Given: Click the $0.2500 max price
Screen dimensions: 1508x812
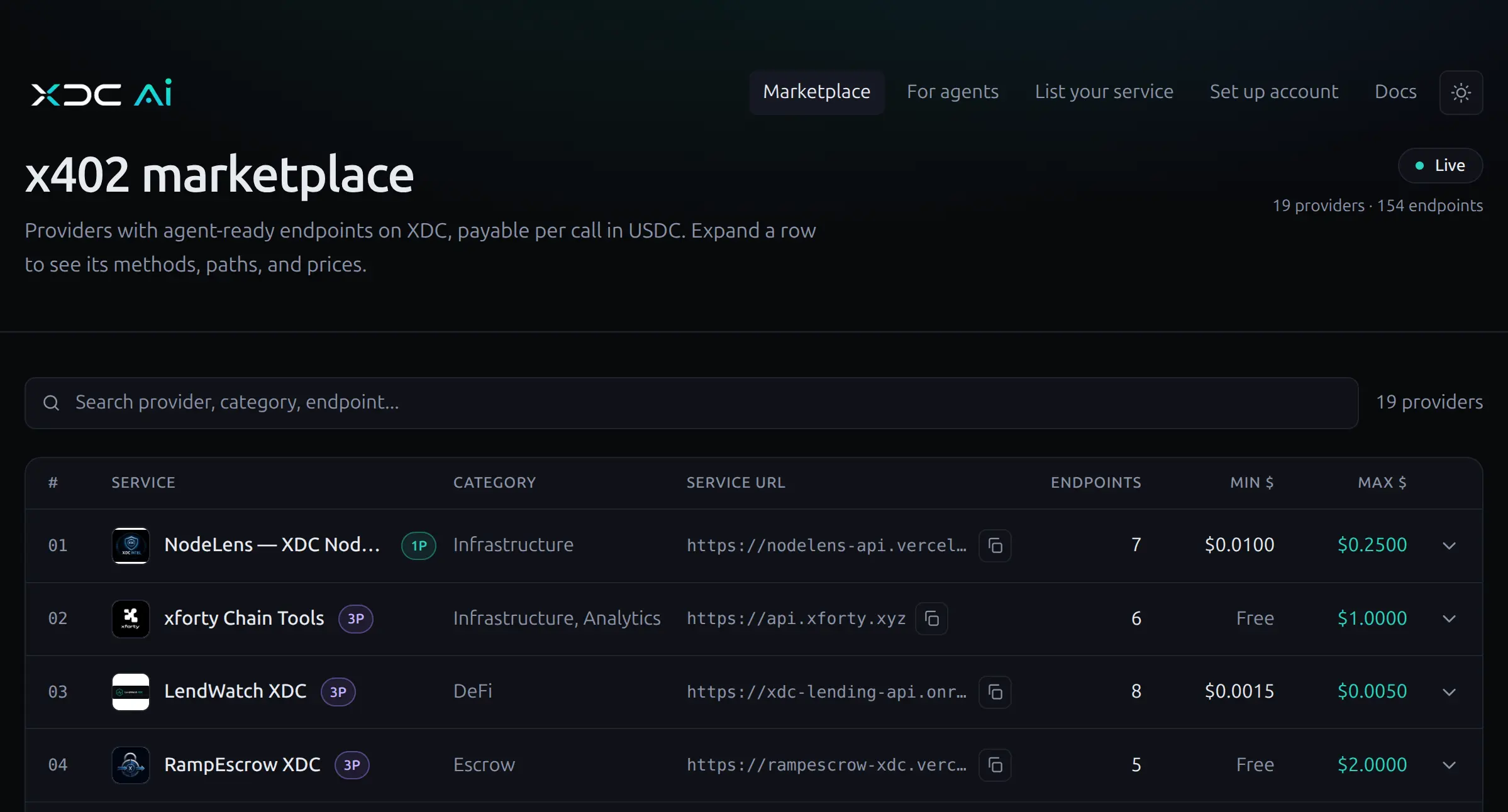Looking at the screenshot, I should pos(1372,545).
